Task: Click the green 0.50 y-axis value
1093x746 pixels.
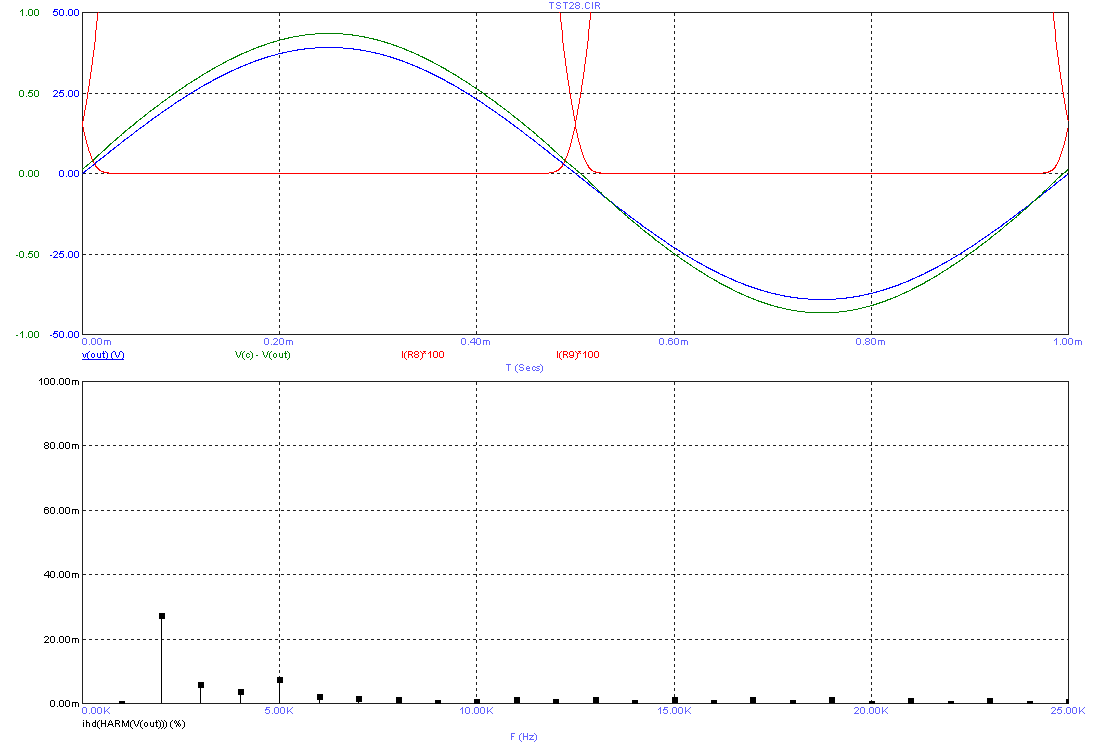Action: point(29,93)
